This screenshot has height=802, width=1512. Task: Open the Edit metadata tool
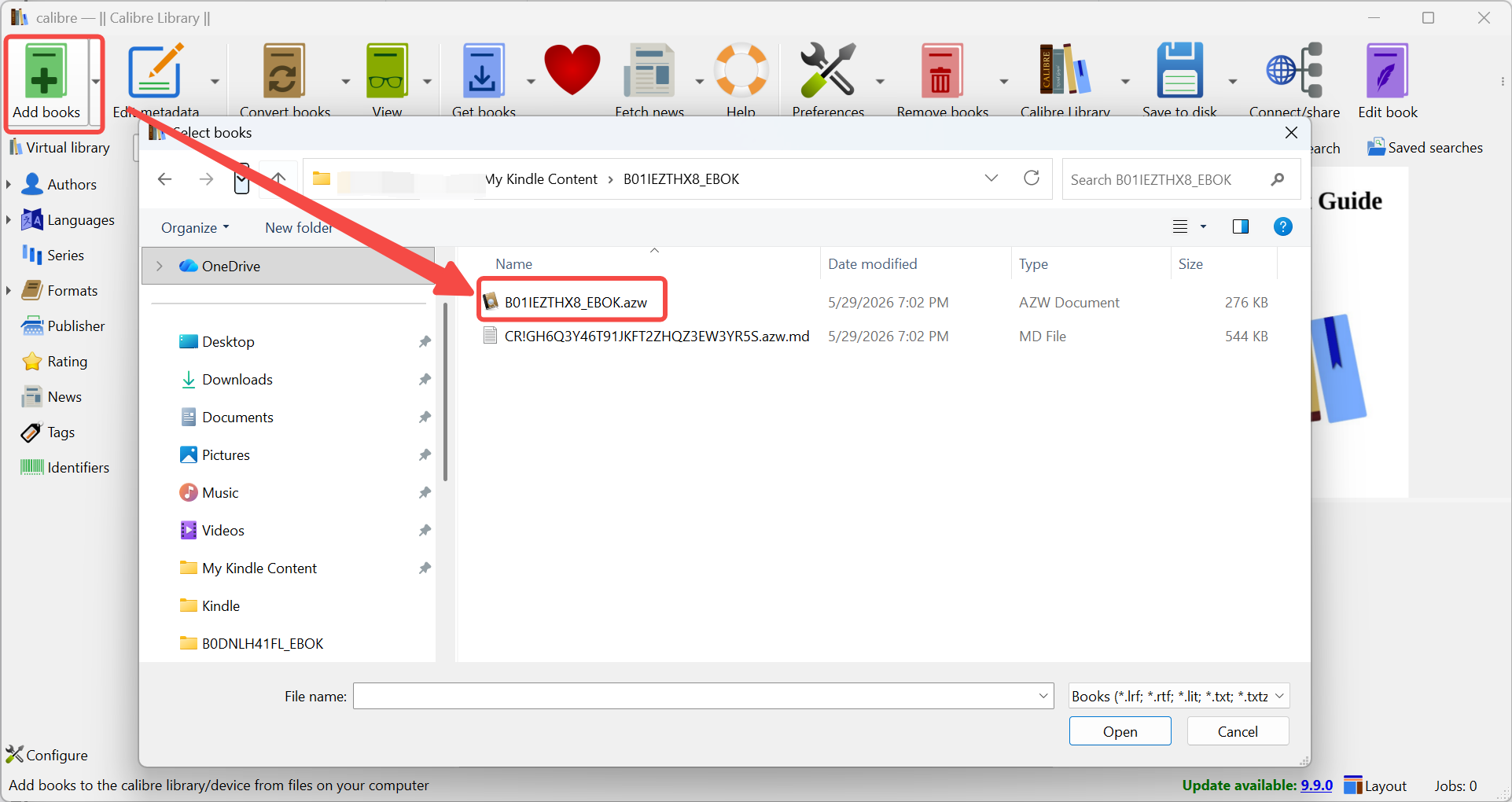[x=155, y=71]
